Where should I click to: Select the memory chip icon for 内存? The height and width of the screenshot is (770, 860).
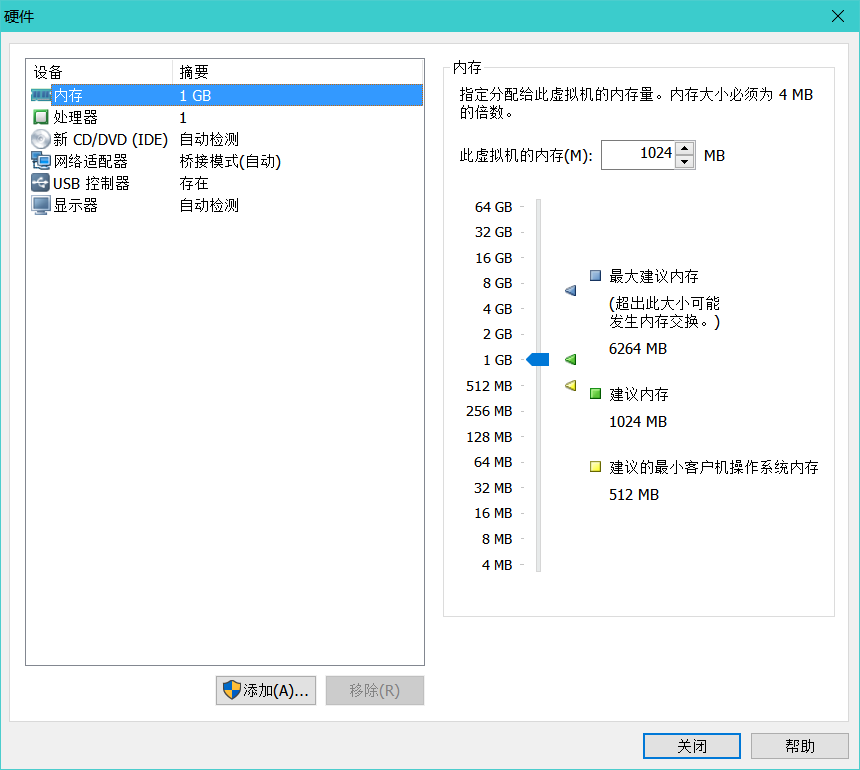41,95
